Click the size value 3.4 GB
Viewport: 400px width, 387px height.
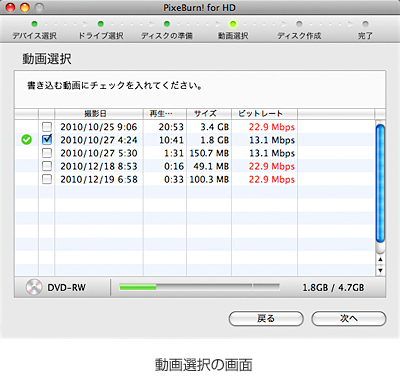coord(215,127)
